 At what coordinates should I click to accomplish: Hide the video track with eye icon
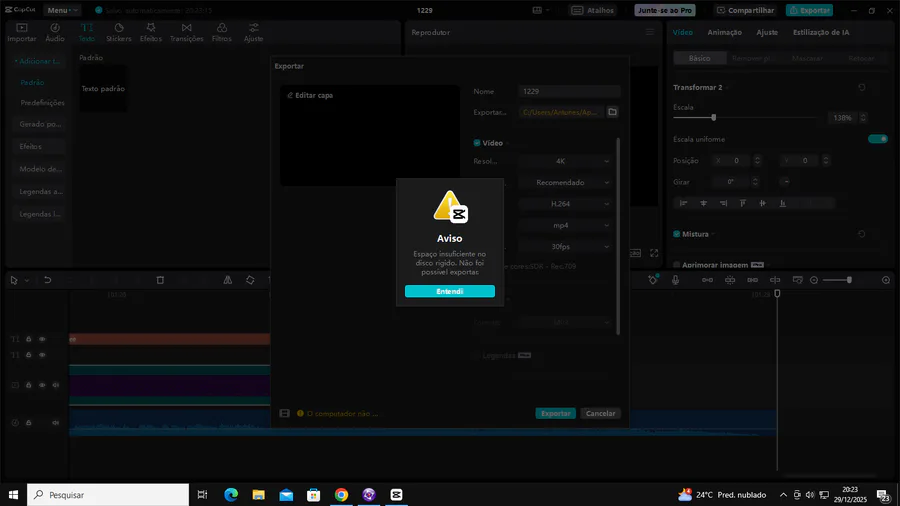click(x=42, y=385)
